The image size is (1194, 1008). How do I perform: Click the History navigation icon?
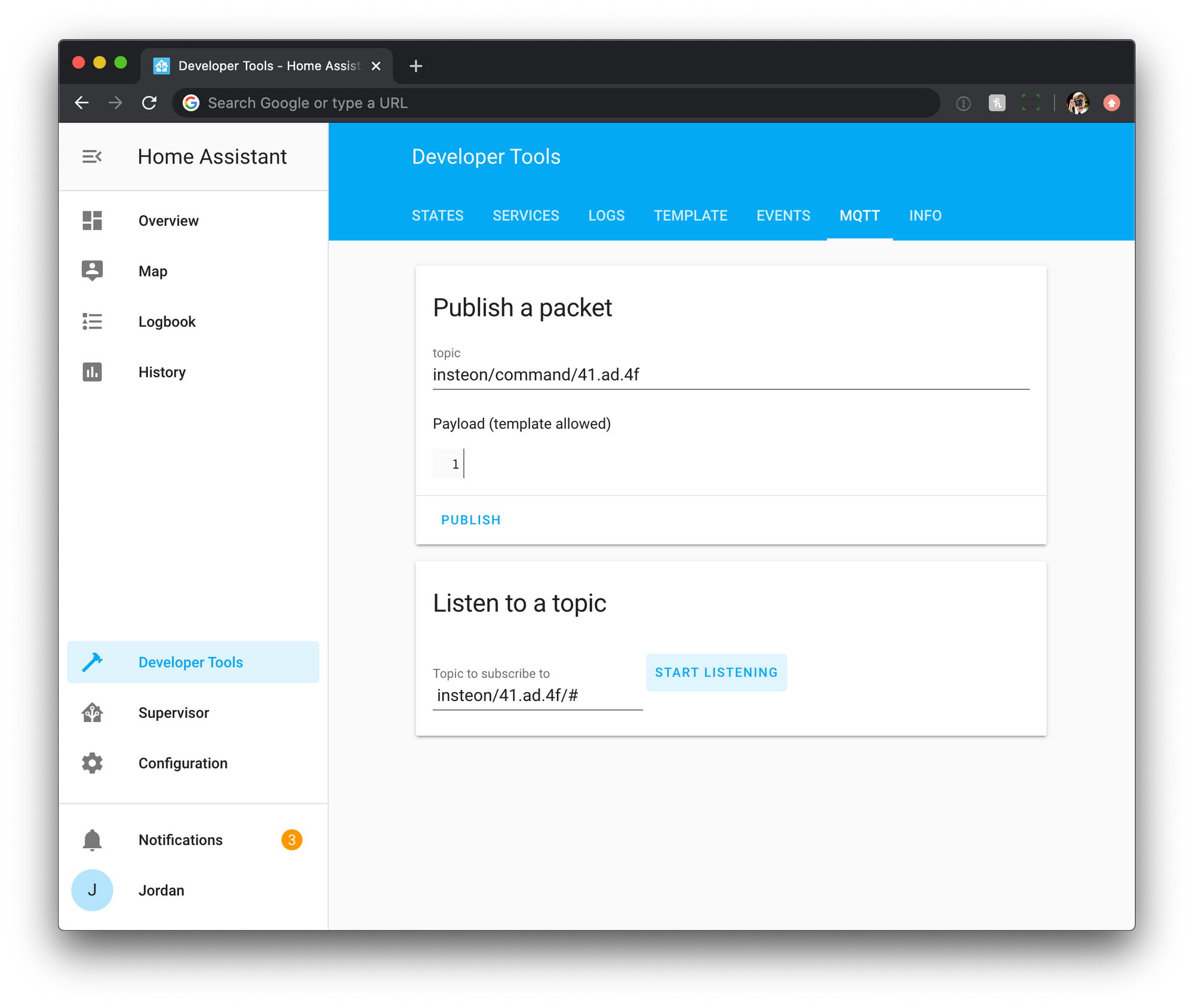coord(93,372)
